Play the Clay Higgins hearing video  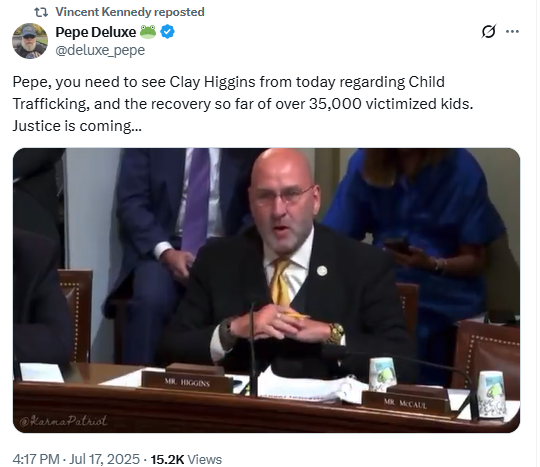267,290
